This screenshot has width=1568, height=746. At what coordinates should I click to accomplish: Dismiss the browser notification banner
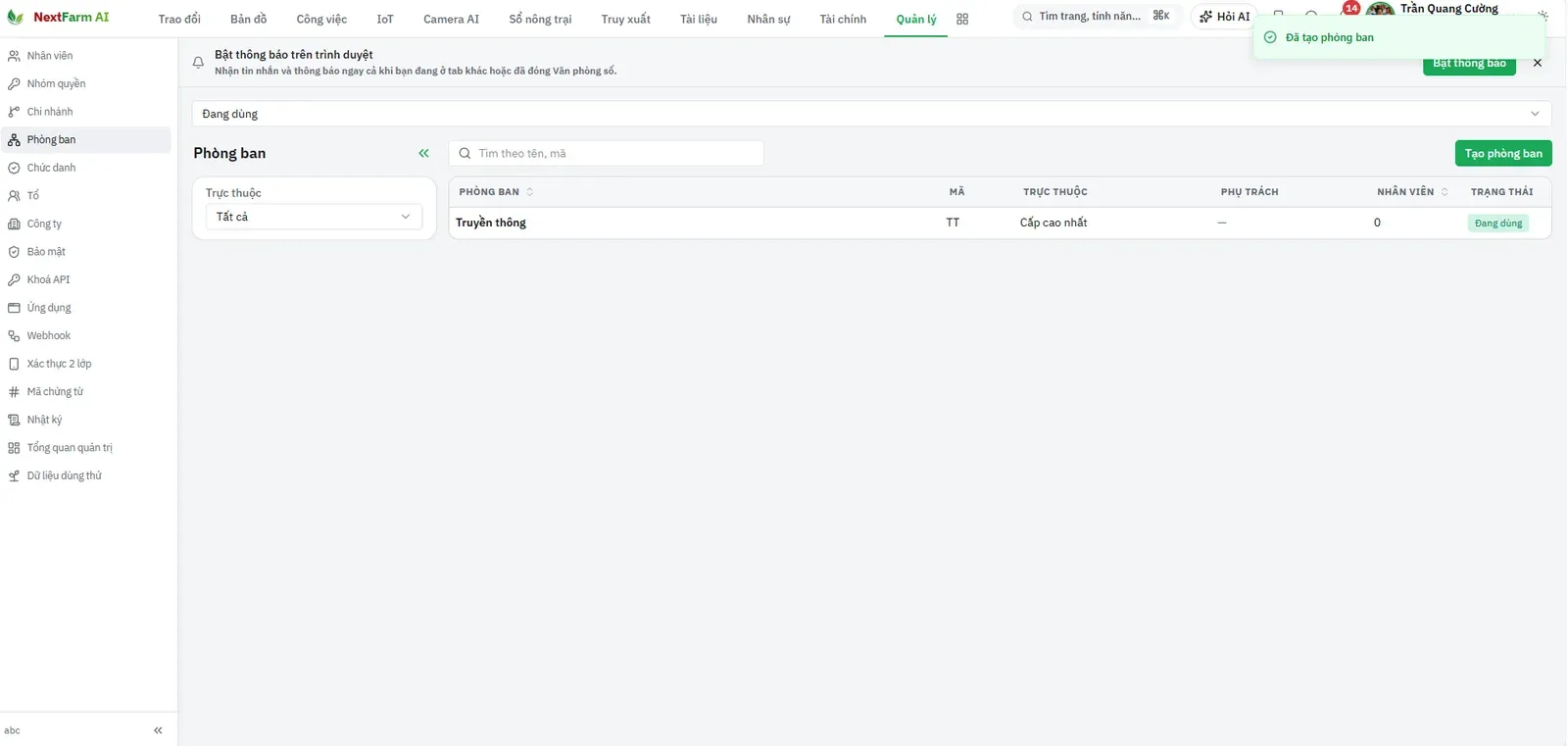(x=1537, y=63)
